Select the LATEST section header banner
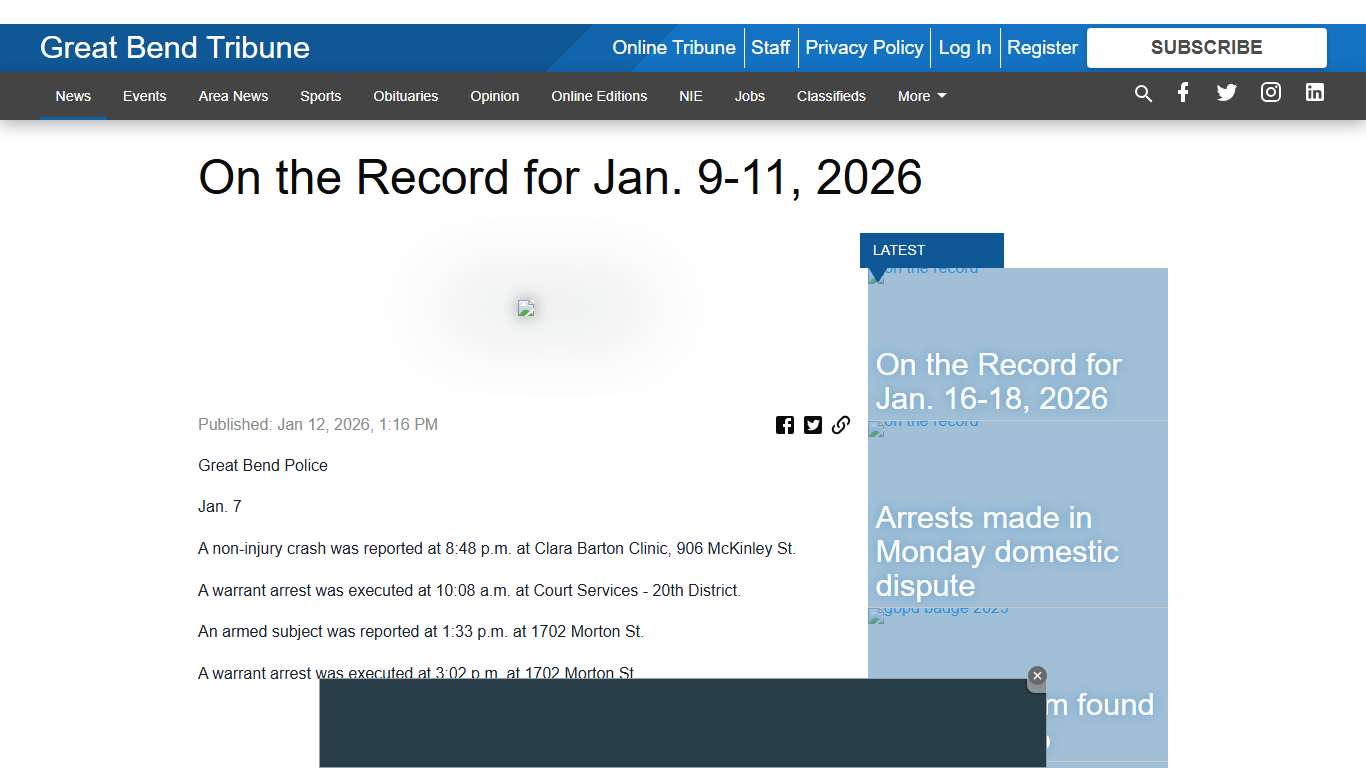1366x768 pixels. pyautogui.click(x=931, y=250)
